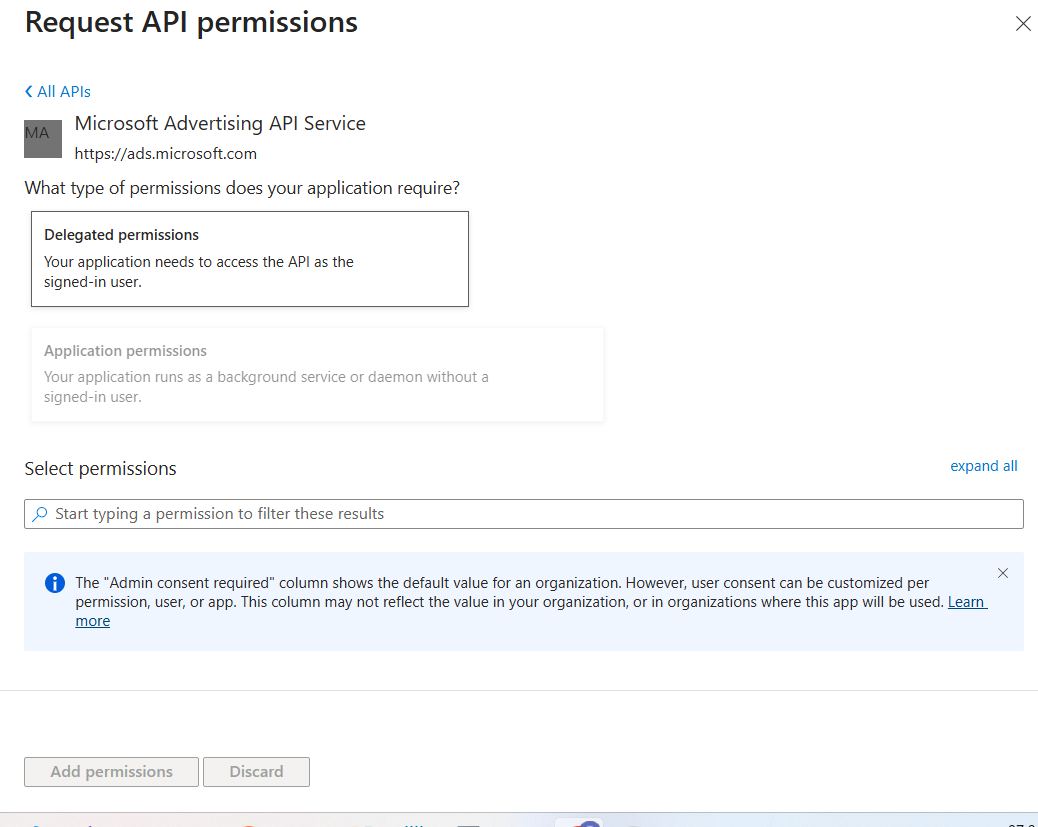Click the permissions type question text
1038x827 pixels.
tap(242, 188)
